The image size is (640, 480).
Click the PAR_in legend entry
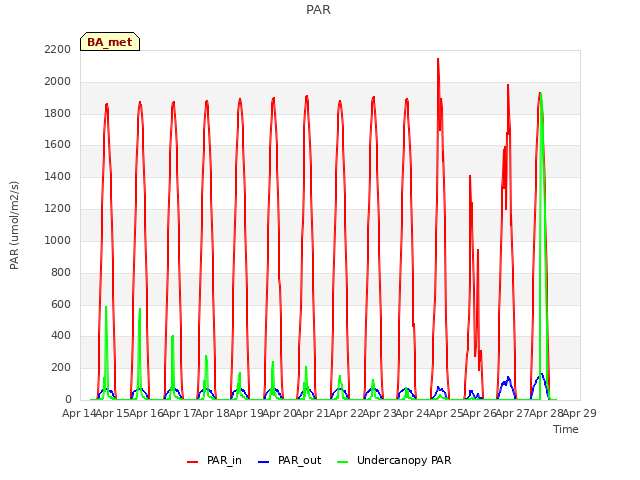click(214, 460)
